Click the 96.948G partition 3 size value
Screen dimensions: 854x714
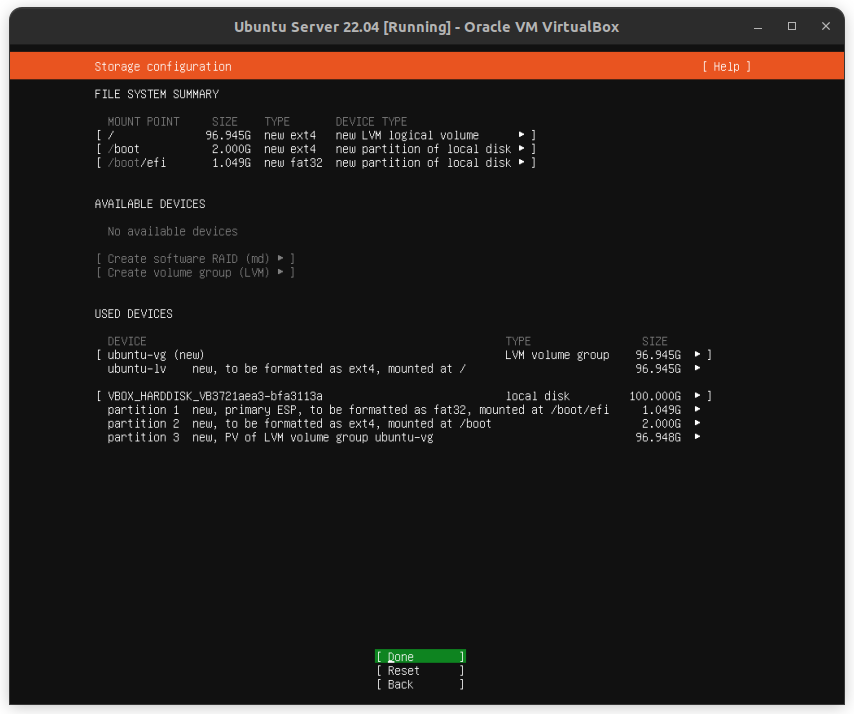(658, 437)
